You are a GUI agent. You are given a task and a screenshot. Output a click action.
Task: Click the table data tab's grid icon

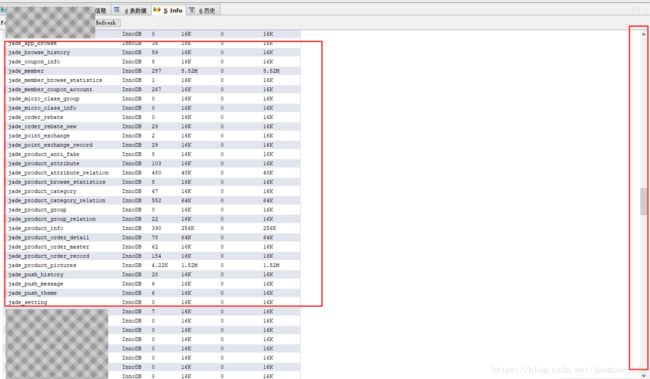point(117,10)
